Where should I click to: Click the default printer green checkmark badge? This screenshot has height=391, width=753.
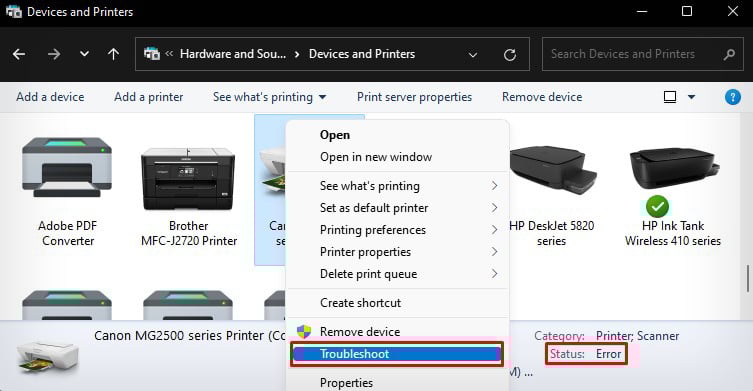coord(657,207)
